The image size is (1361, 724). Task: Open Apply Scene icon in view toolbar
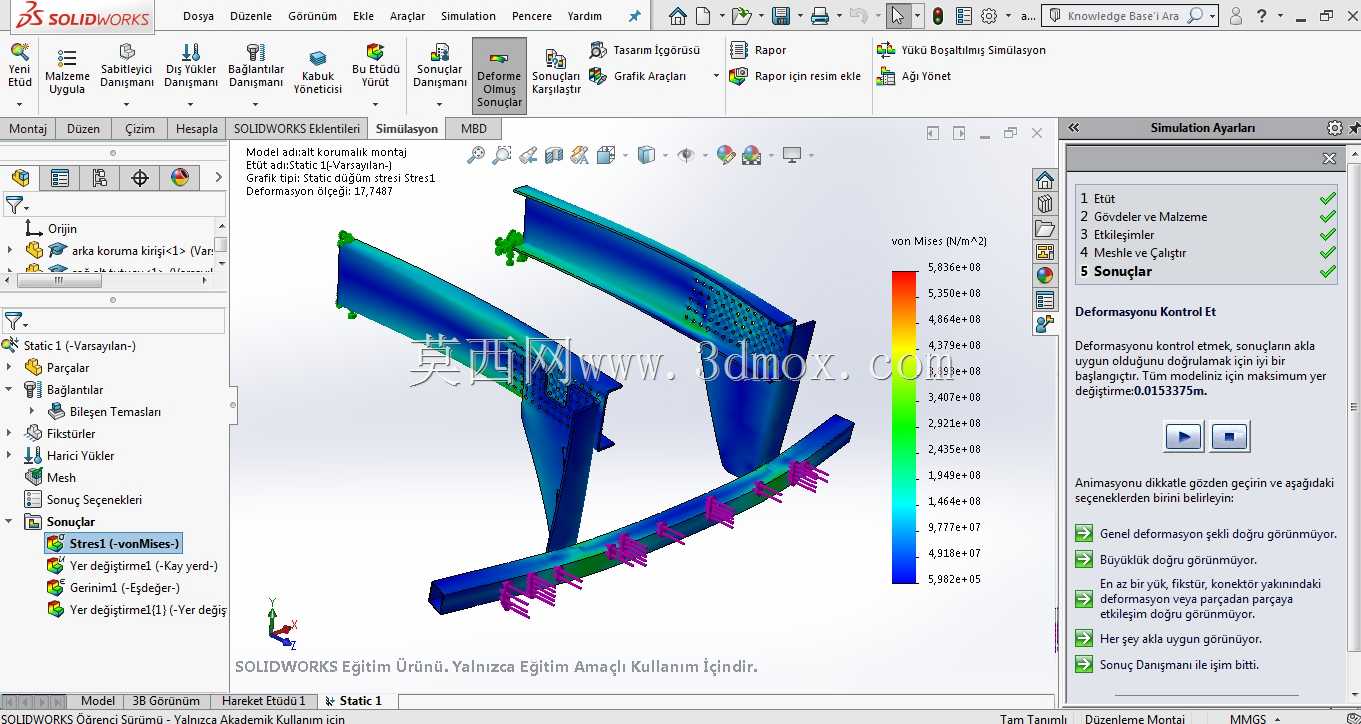coord(752,155)
